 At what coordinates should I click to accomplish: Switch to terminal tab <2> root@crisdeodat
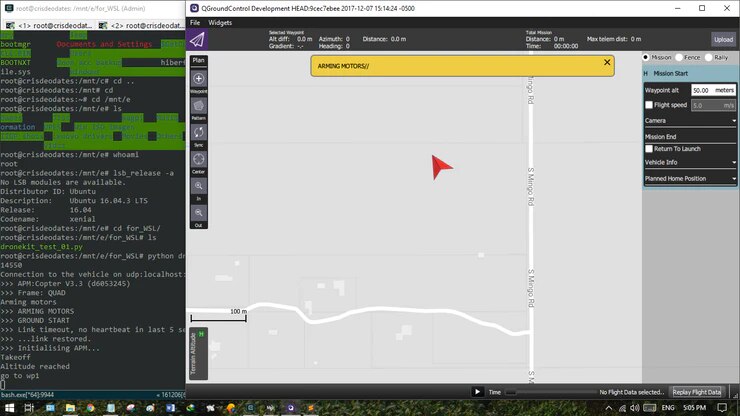142,25
